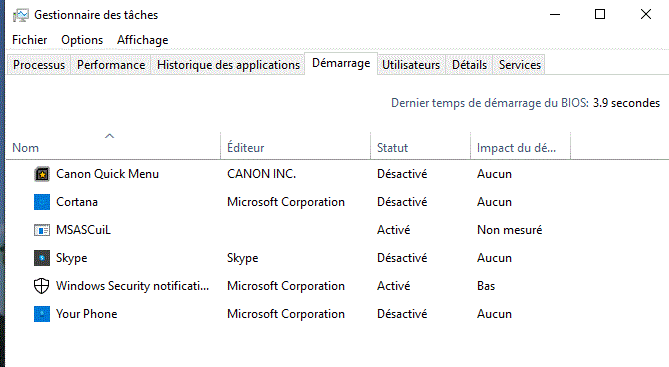Select the Your Phone tile icon

(x=42, y=314)
